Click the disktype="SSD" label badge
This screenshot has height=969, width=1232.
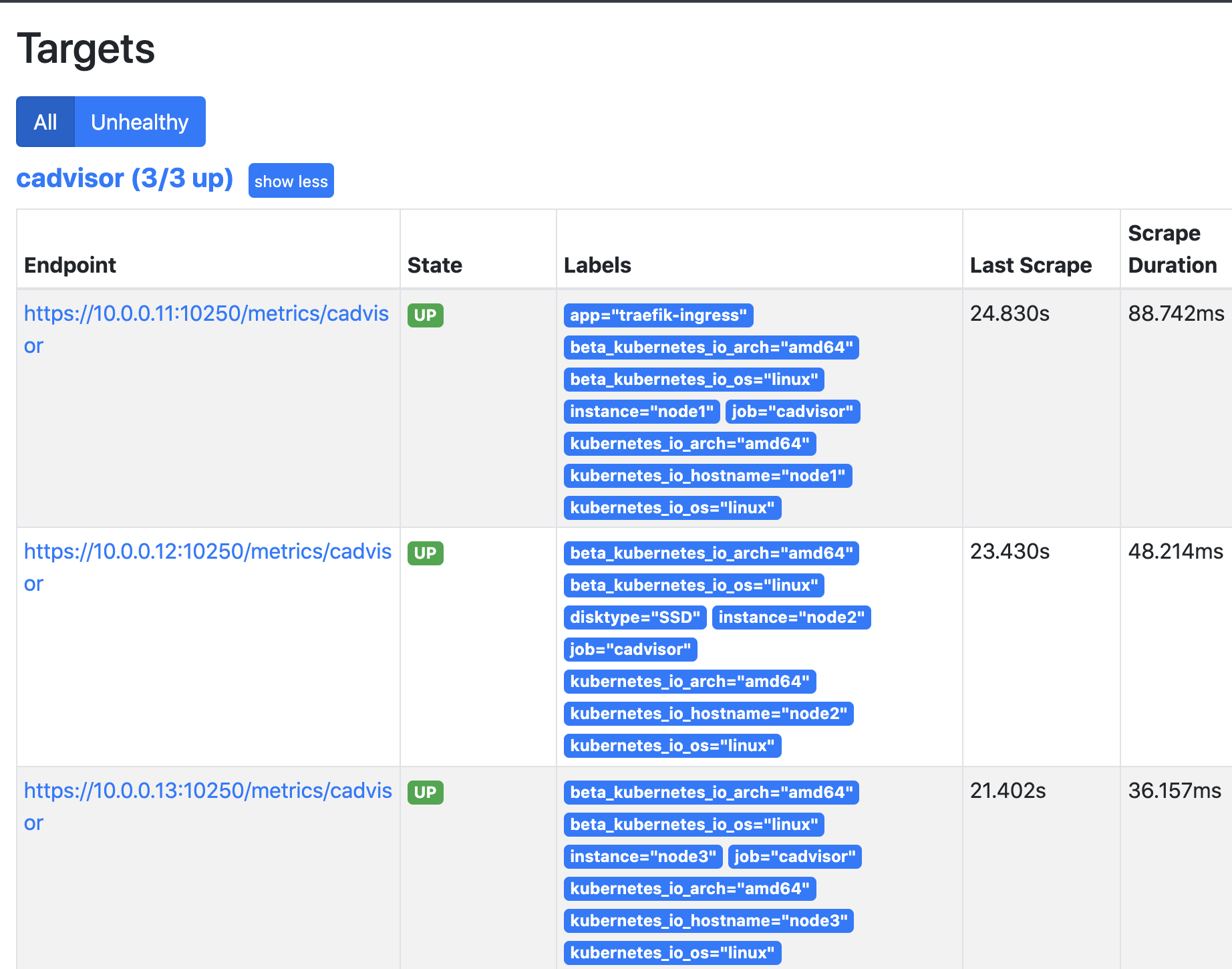pyautogui.click(x=635, y=617)
